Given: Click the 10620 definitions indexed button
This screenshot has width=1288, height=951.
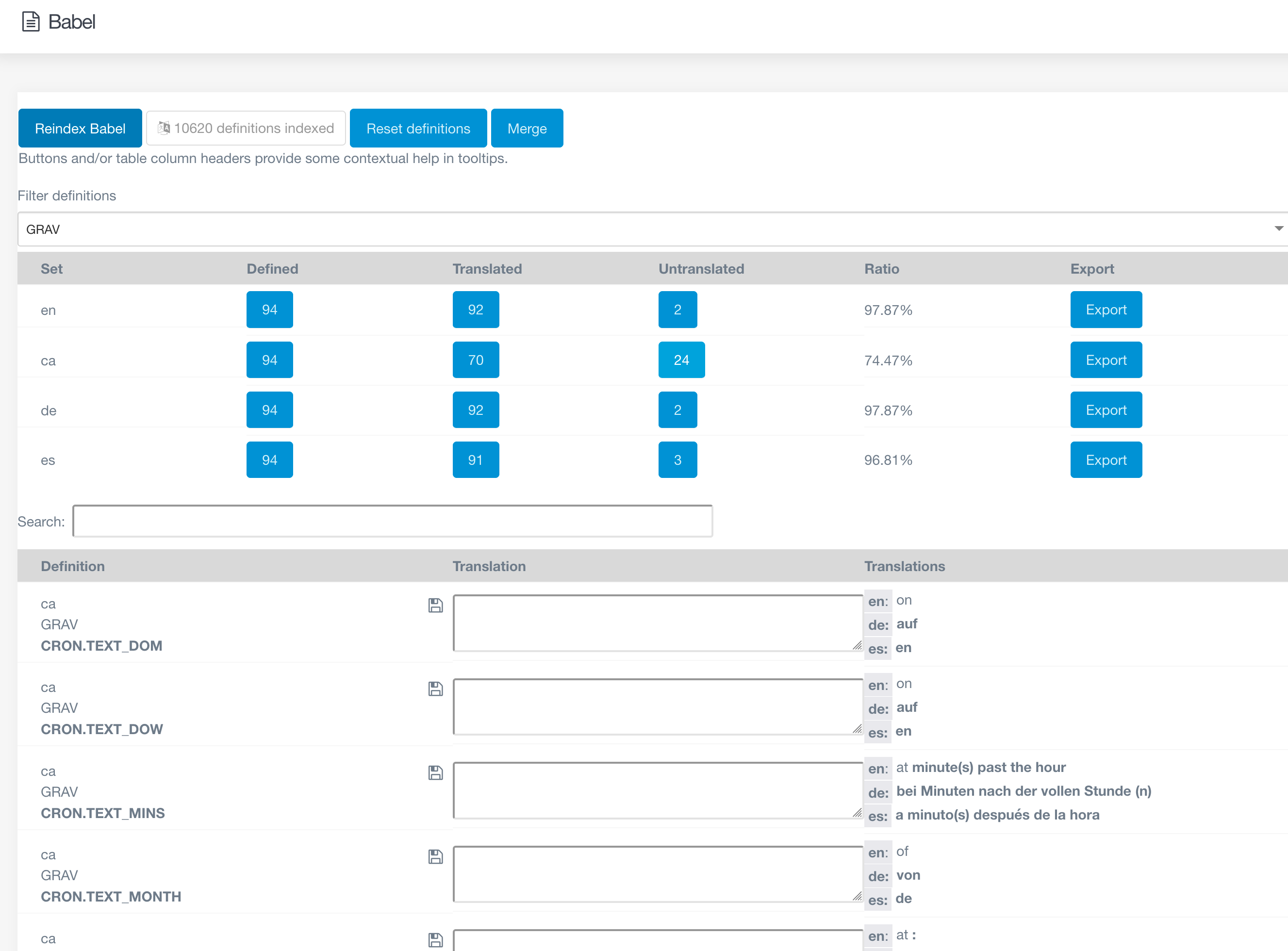Looking at the screenshot, I should coord(246,129).
